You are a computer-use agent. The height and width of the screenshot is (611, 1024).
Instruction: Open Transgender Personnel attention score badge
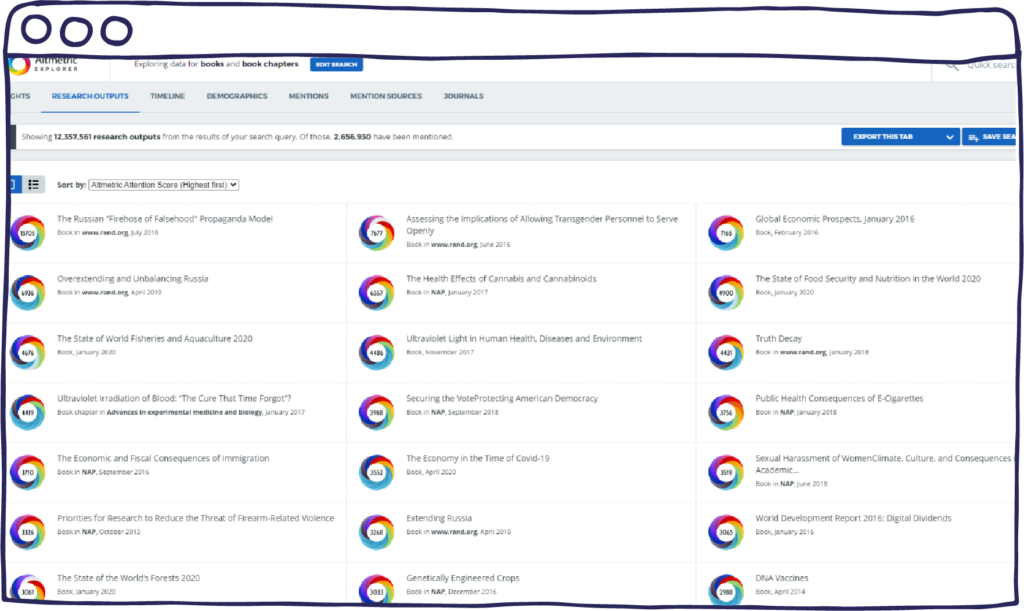coord(377,232)
